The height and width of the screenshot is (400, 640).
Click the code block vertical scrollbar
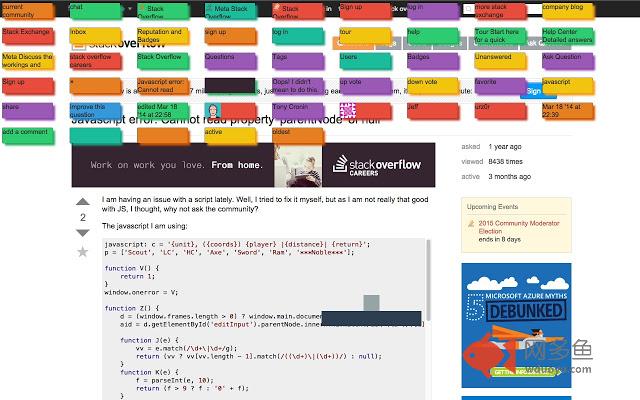click(x=428, y=280)
